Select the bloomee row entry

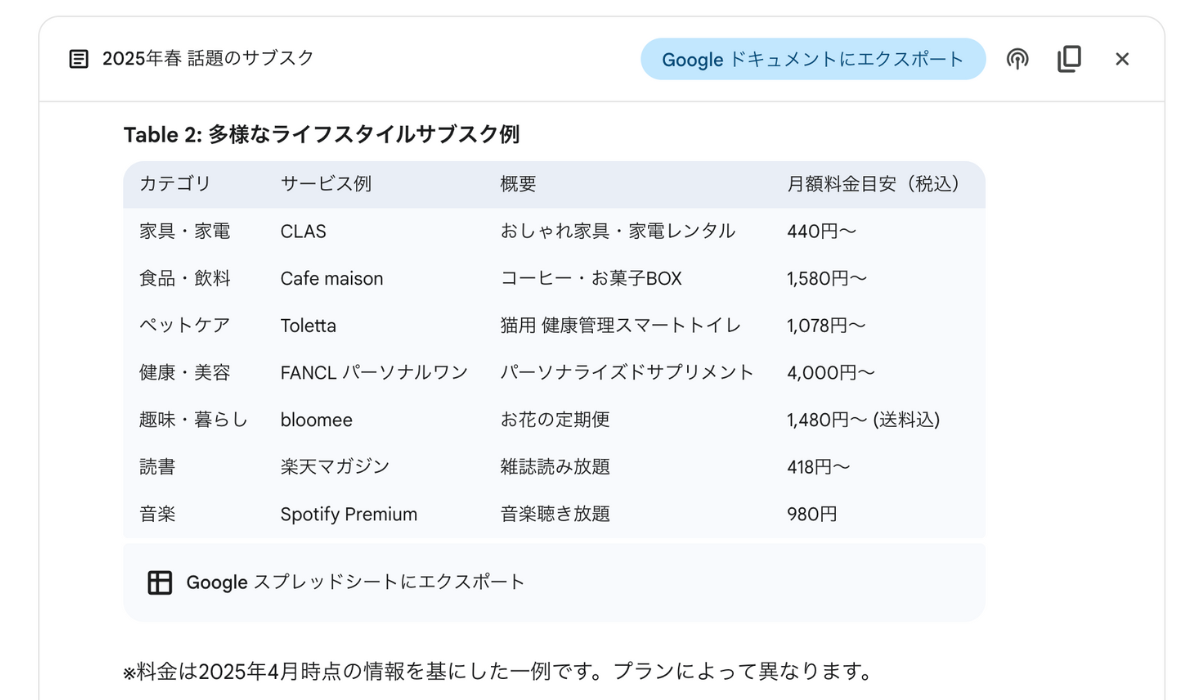pos(316,420)
